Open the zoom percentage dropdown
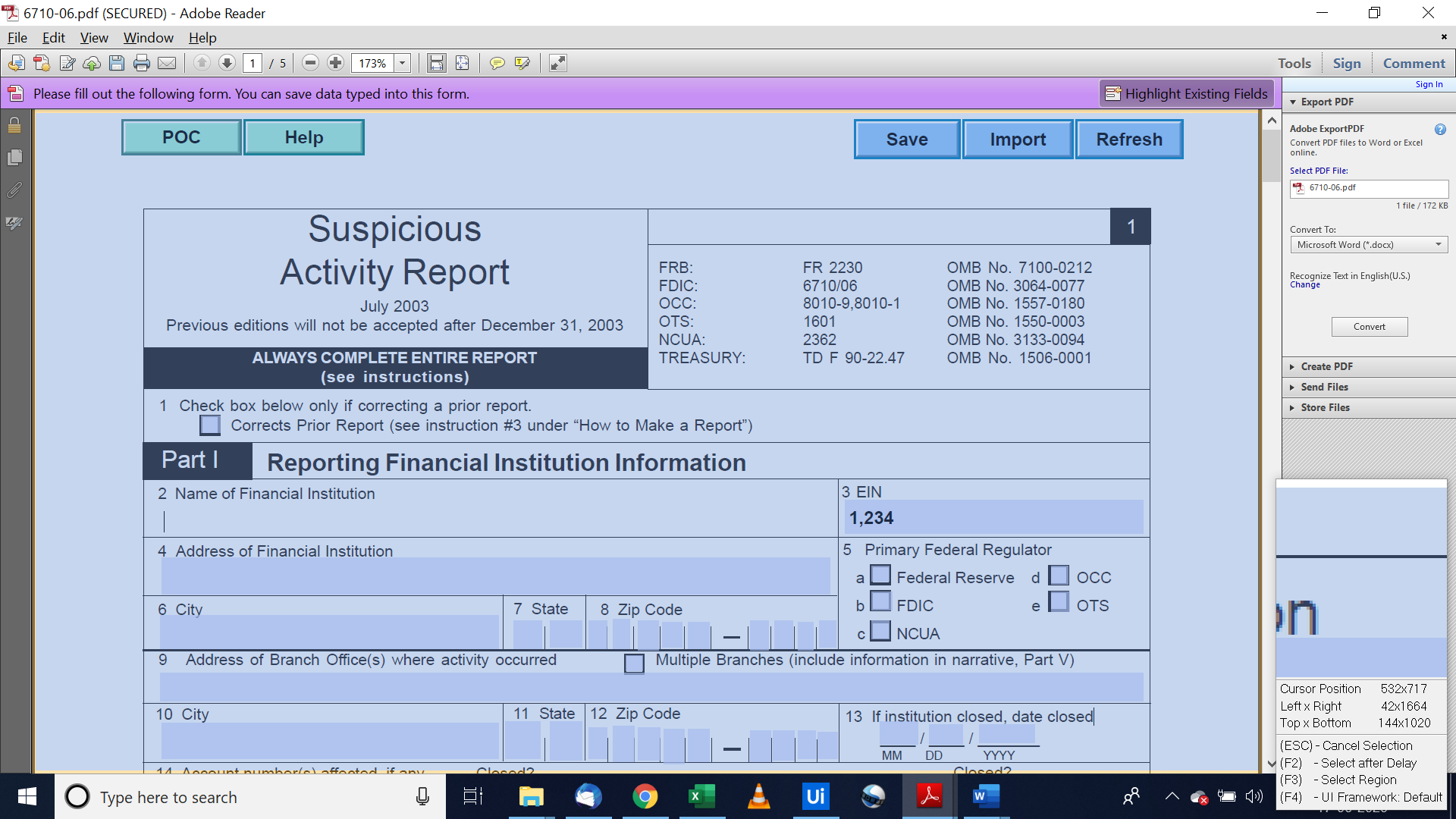Image resolution: width=1456 pixels, height=819 pixels. point(403,63)
